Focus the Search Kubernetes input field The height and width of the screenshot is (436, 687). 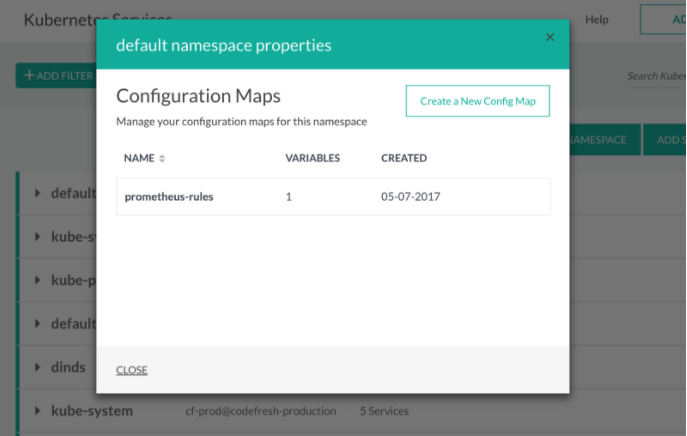pyautogui.click(x=656, y=76)
